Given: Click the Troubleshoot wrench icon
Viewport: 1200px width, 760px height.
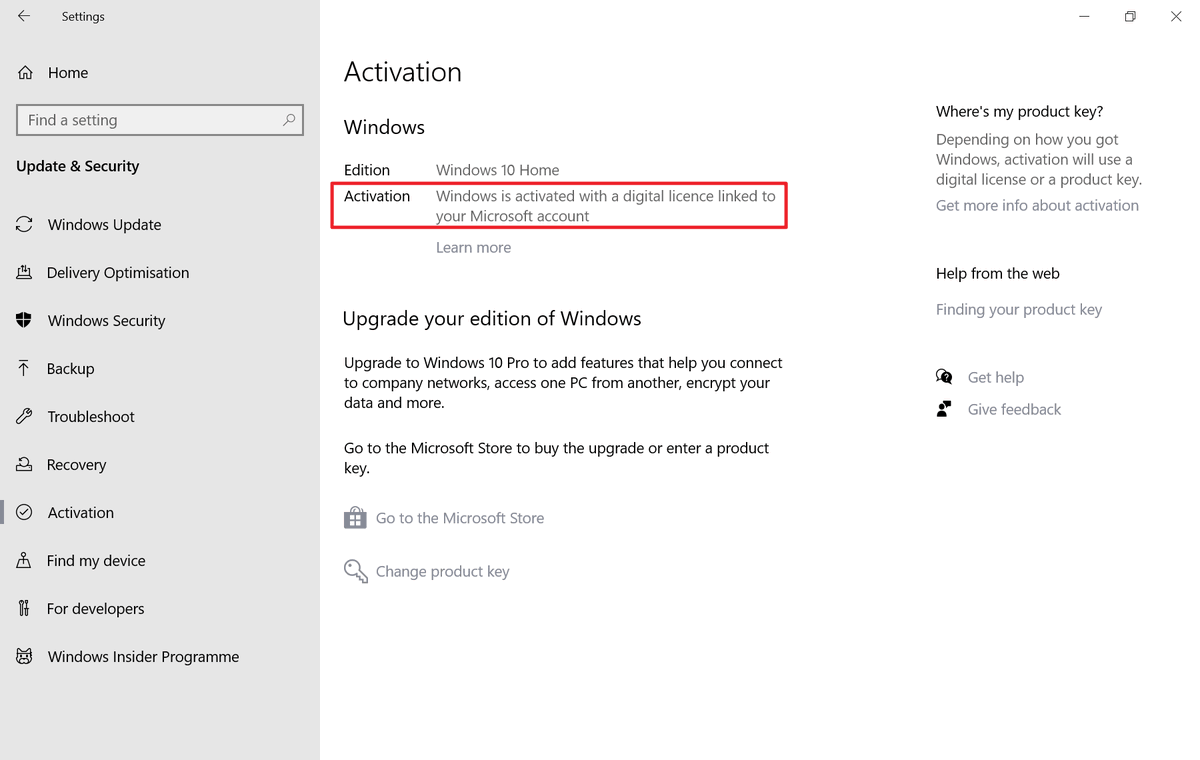Looking at the screenshot, I should [24, 416].
